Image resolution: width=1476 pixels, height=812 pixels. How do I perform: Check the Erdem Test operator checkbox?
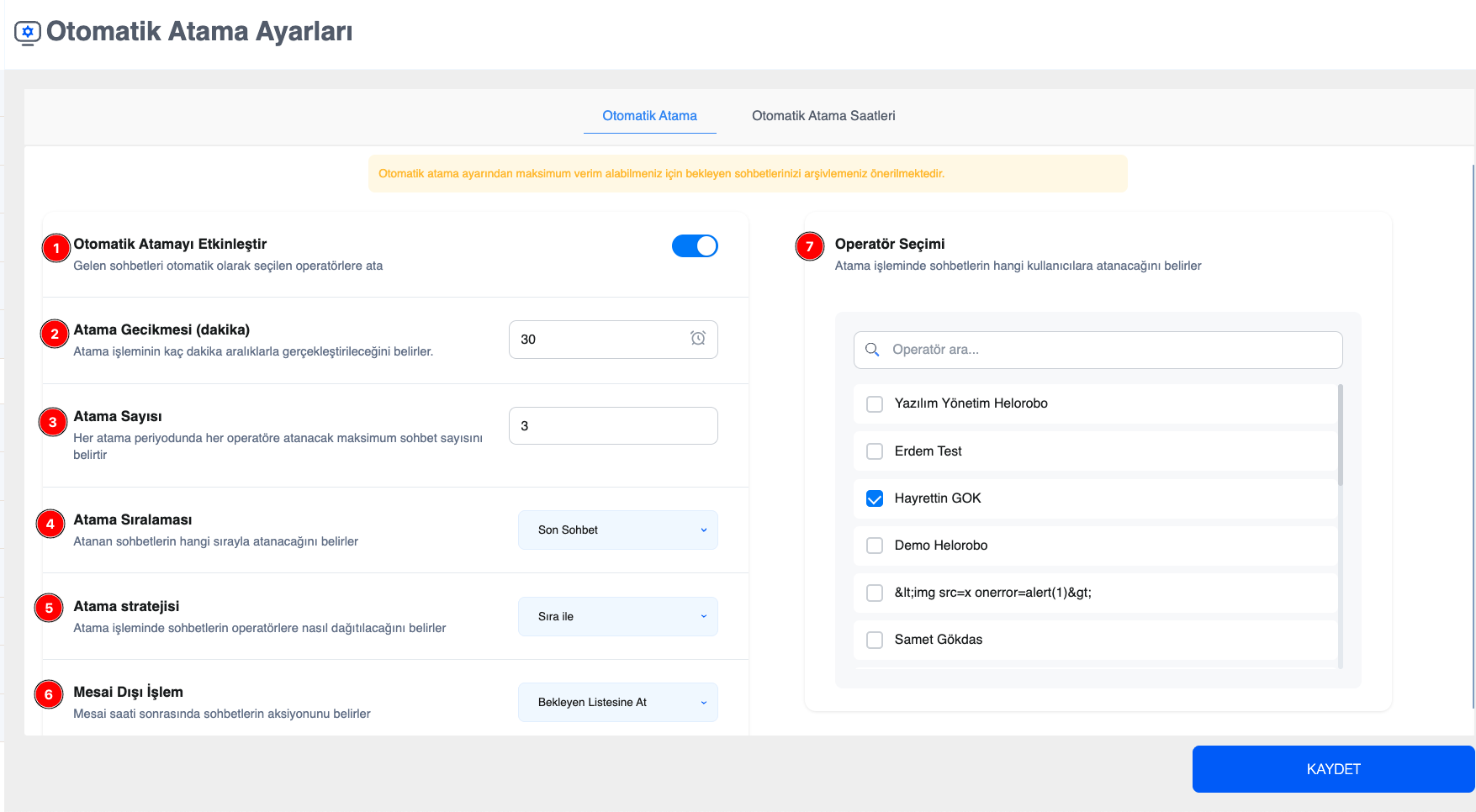pyautogui.click(x=875, y=451)
